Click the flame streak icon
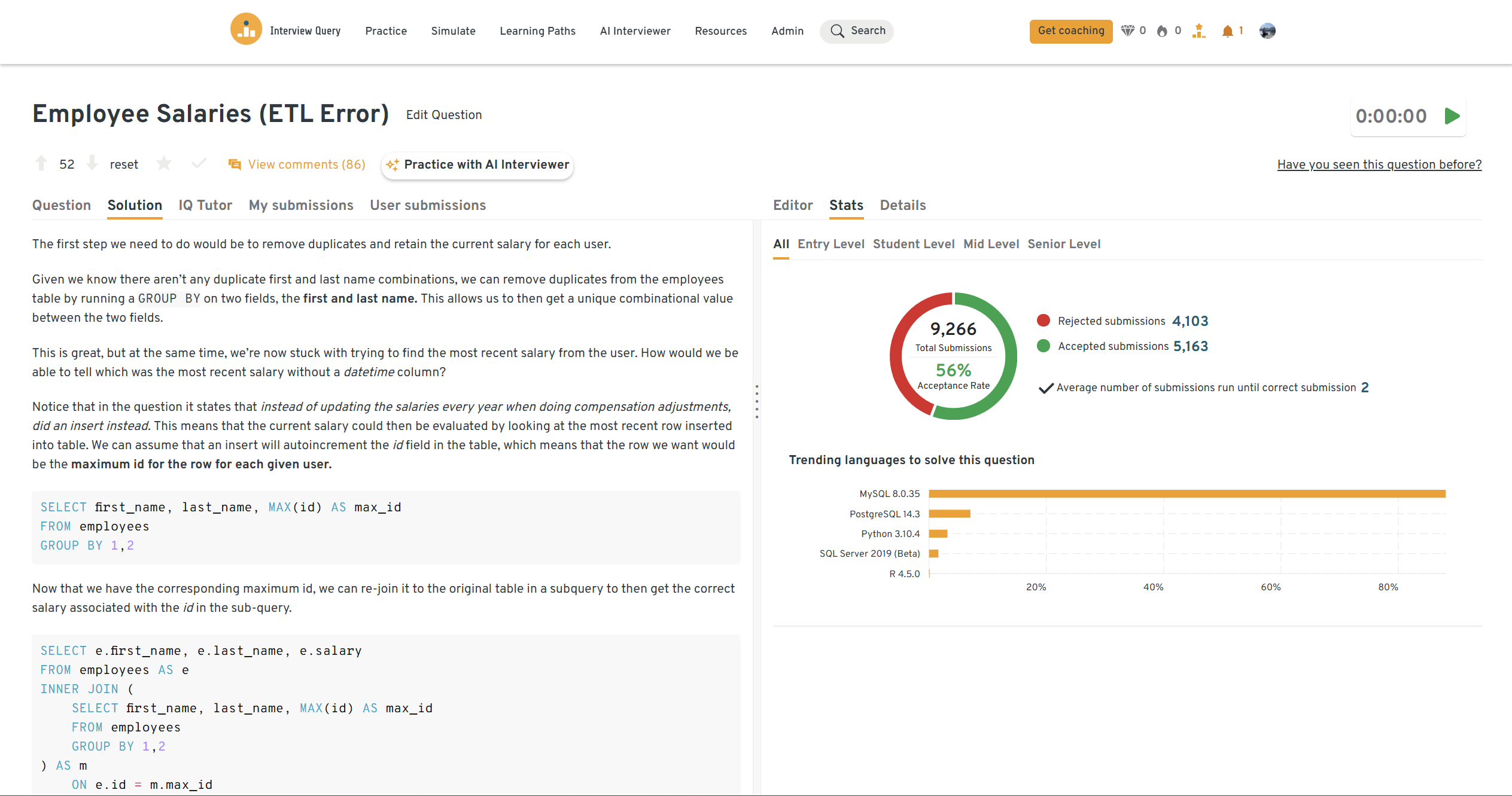The image size is (1512, 796). [1162, 31]
